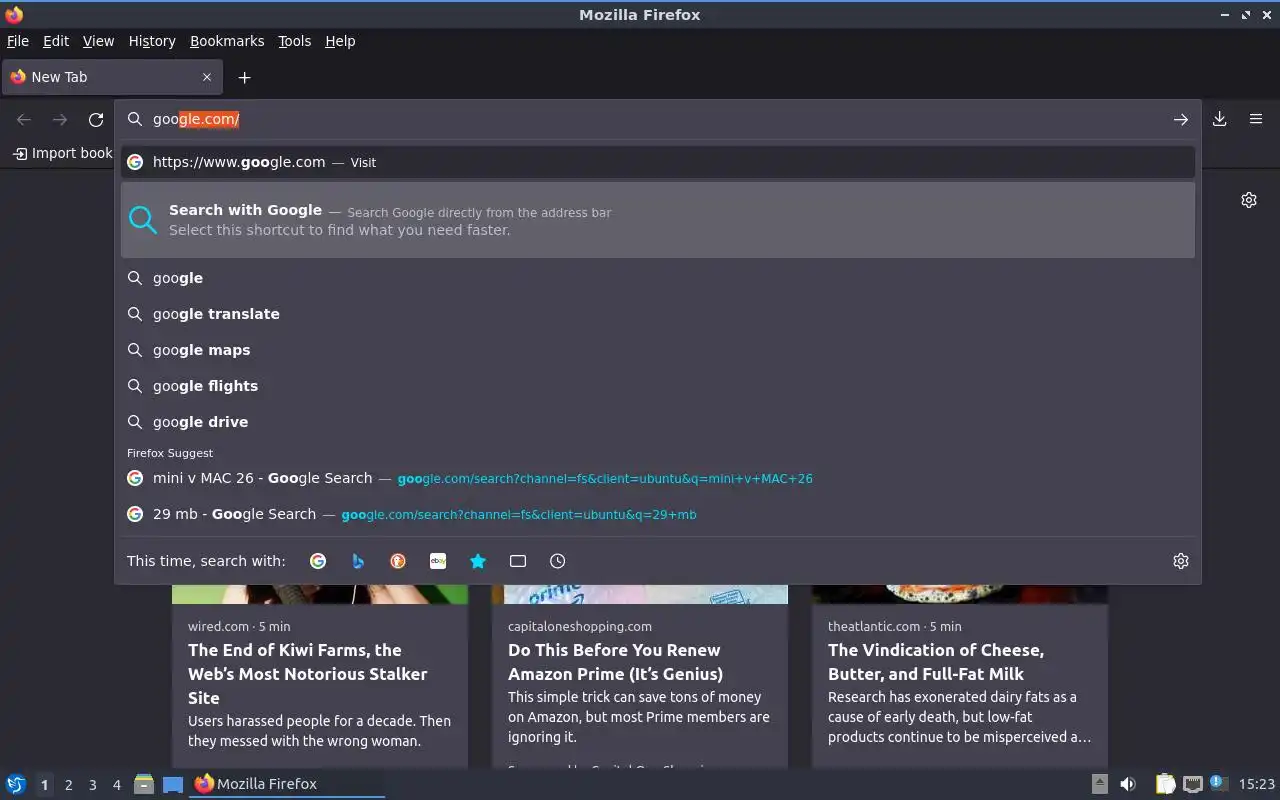
Task: Open the View menu
Action: (98, 41)
